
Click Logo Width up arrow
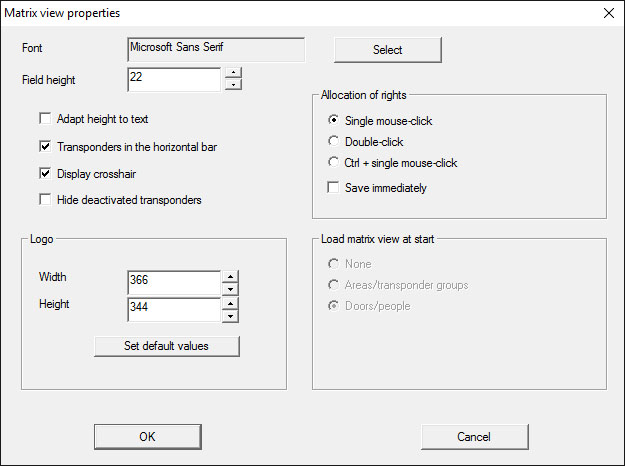tap(230, 277)
